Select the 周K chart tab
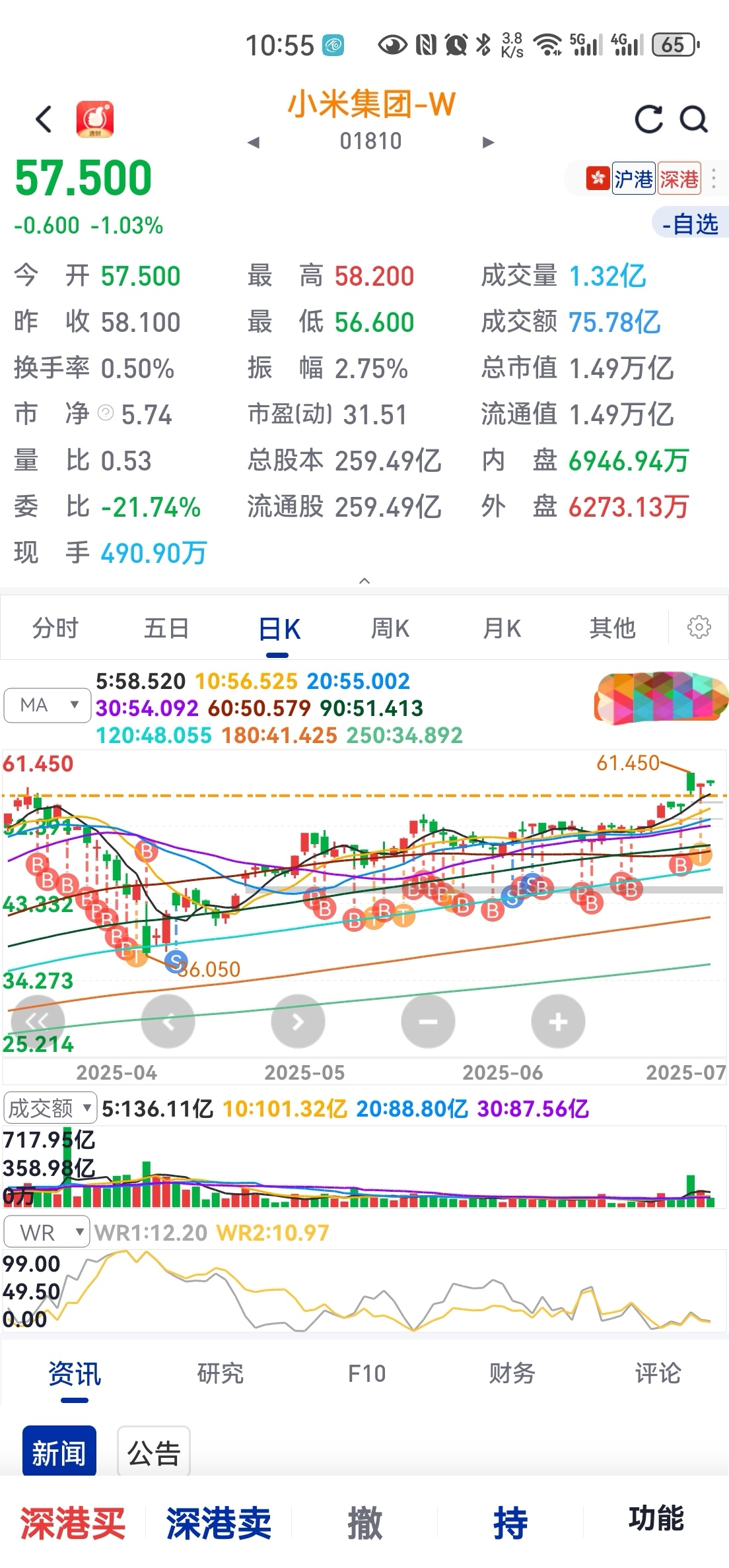This screenshot has width=729, height=1568. 390,628
